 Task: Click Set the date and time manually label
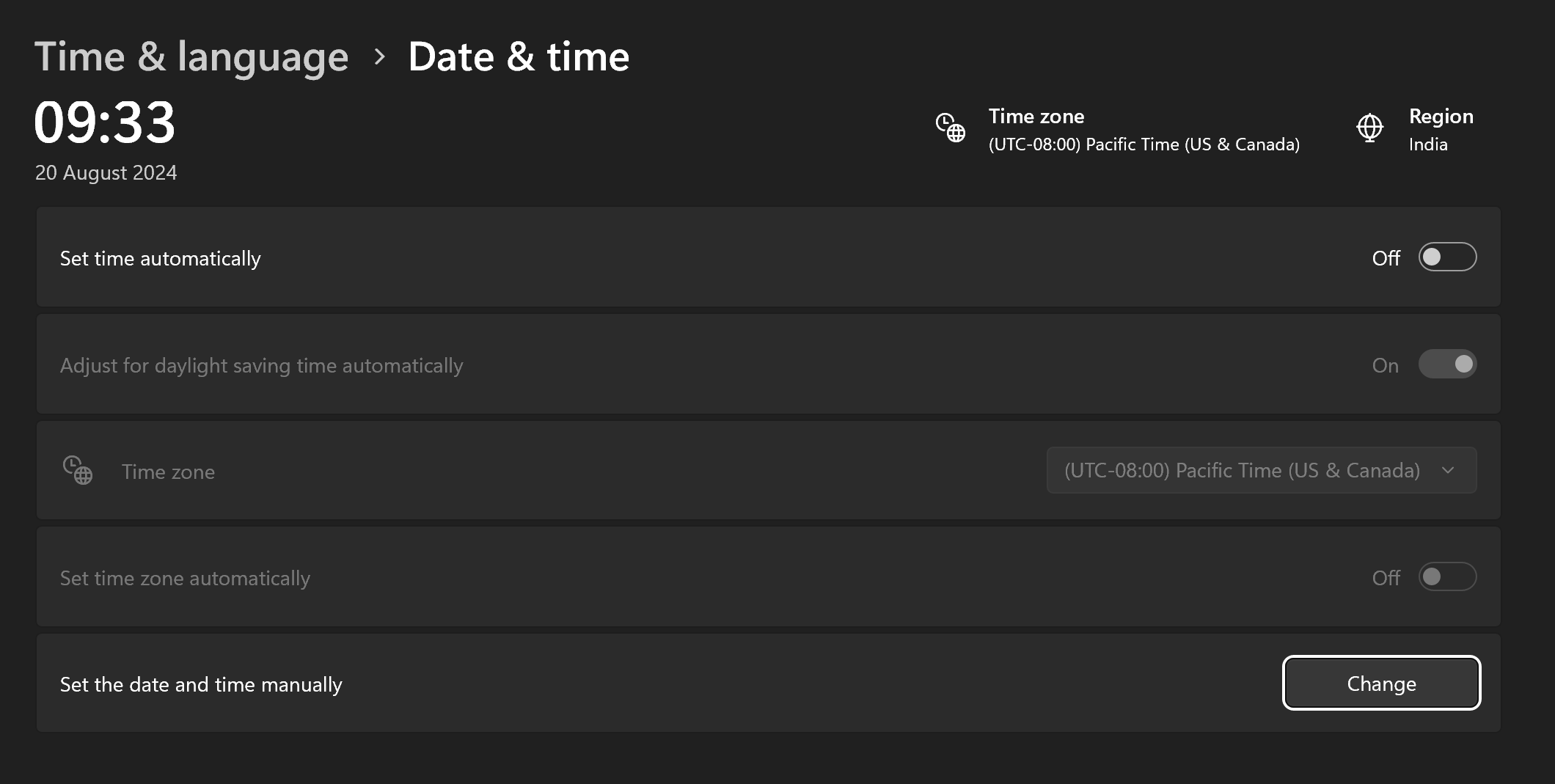point(200,684)
